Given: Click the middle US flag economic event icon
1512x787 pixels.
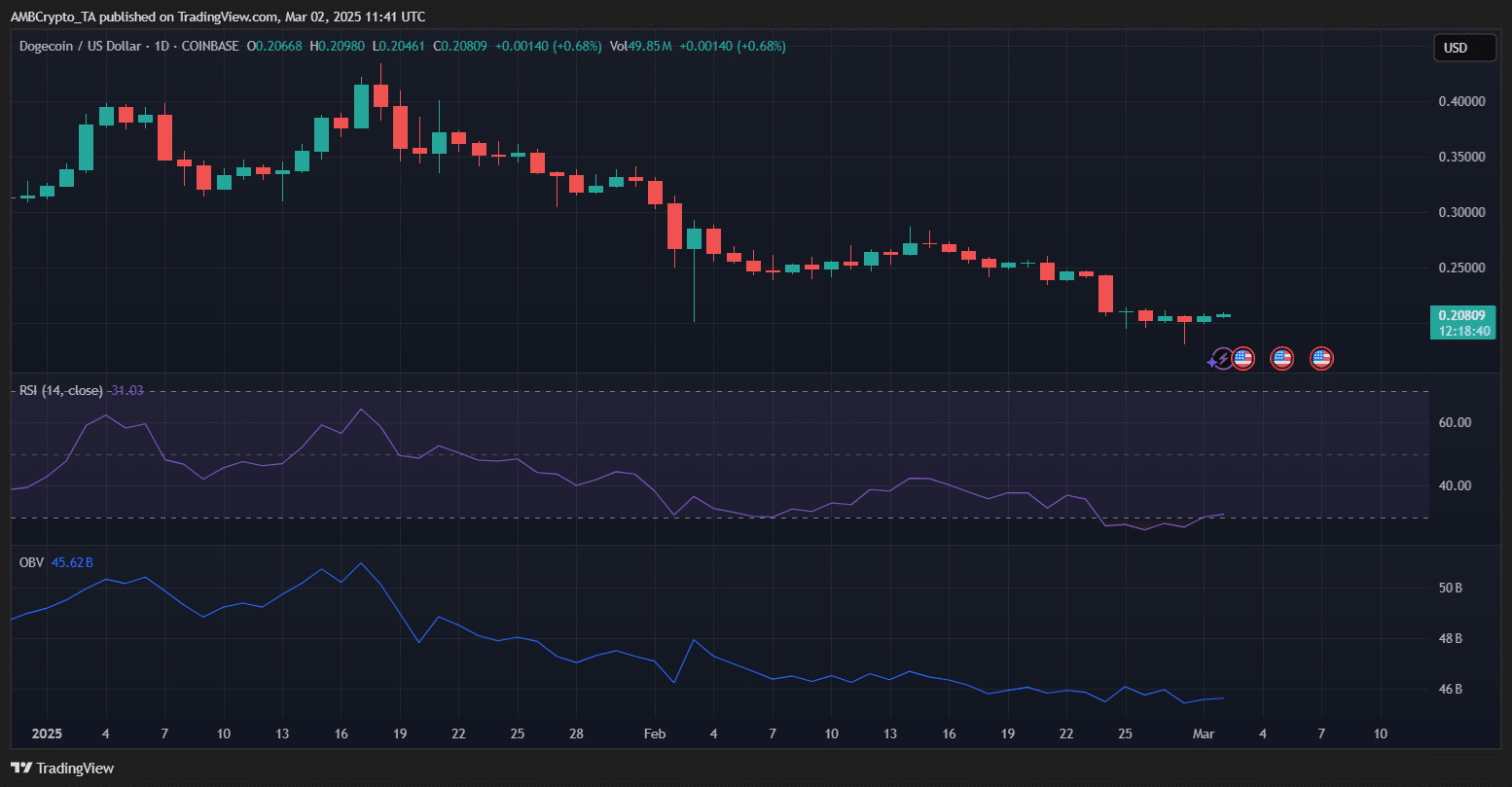Looking at the screenshot, I should coord(1281,358).
